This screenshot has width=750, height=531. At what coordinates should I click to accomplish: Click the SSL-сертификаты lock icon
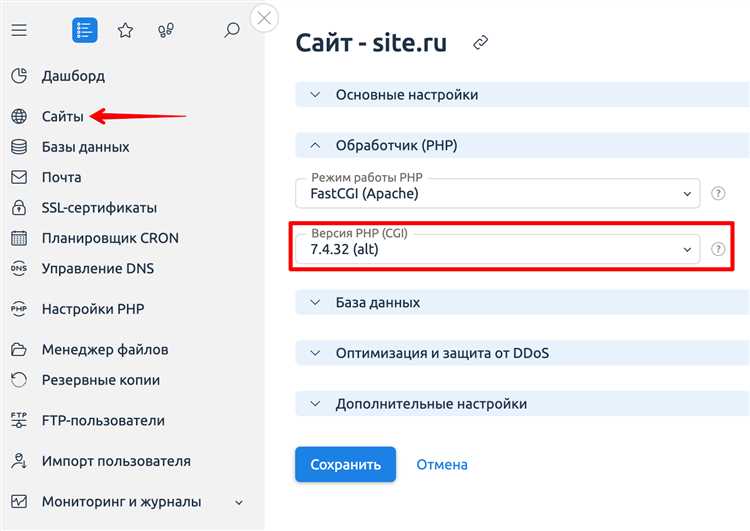19,207
